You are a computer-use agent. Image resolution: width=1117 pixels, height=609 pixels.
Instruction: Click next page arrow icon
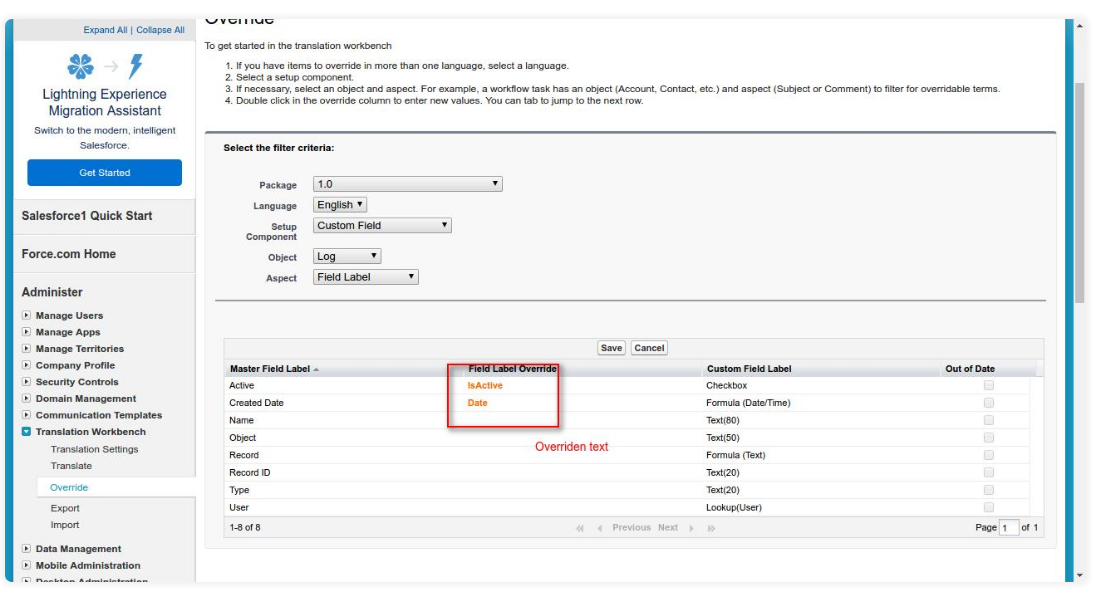click(691, 528)
